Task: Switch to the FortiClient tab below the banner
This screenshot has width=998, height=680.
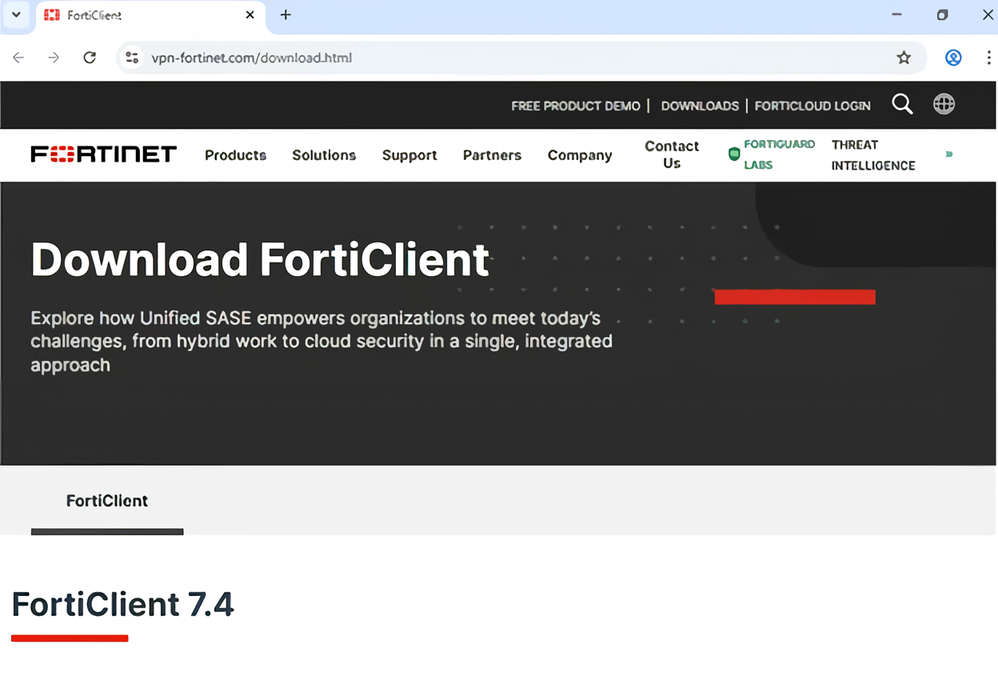Action: pos(107,500)
